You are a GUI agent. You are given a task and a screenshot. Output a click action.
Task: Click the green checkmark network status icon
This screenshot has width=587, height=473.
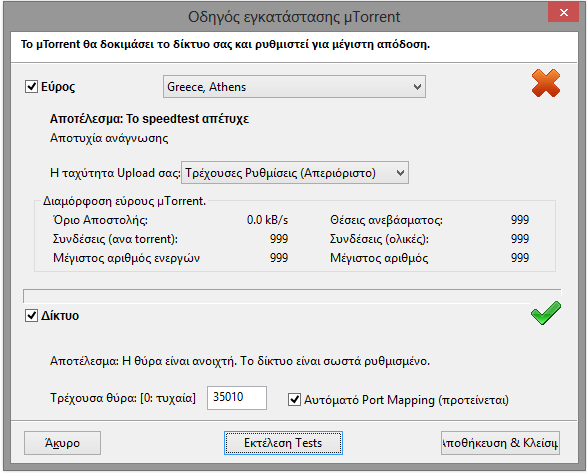coord(546,313)
